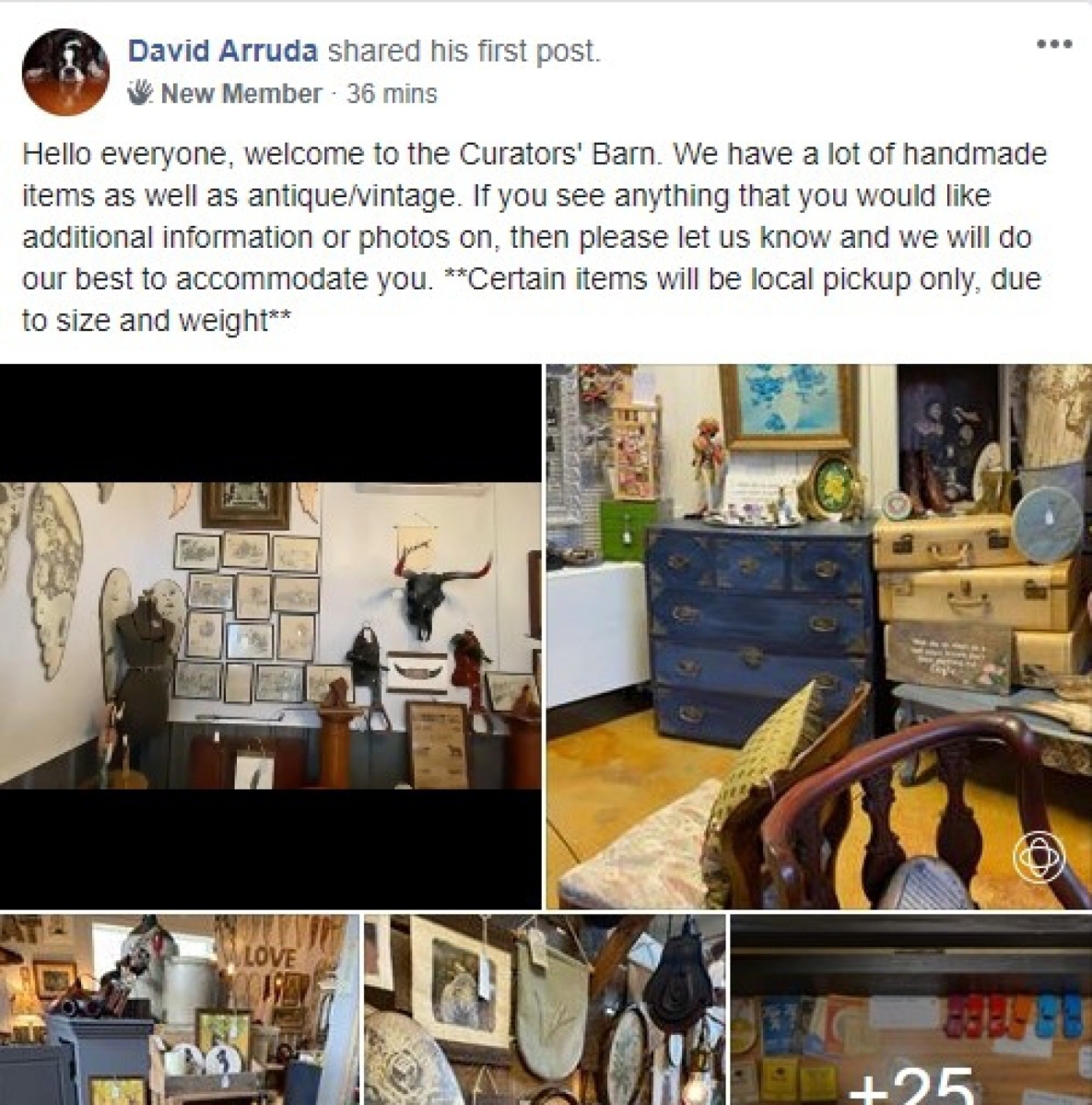Open the photo with the LOVE sign
The height and width of the screenshot is (1105, 1092).
click(179, 1009)
